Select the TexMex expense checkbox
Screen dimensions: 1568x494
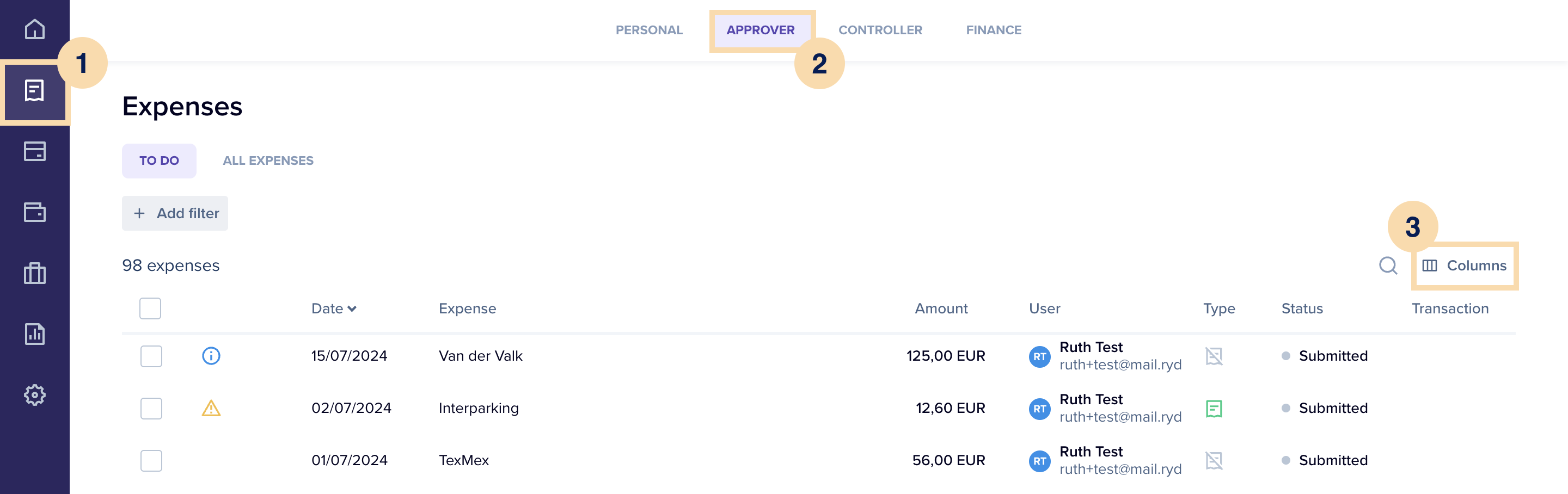(x=151, y=460)
